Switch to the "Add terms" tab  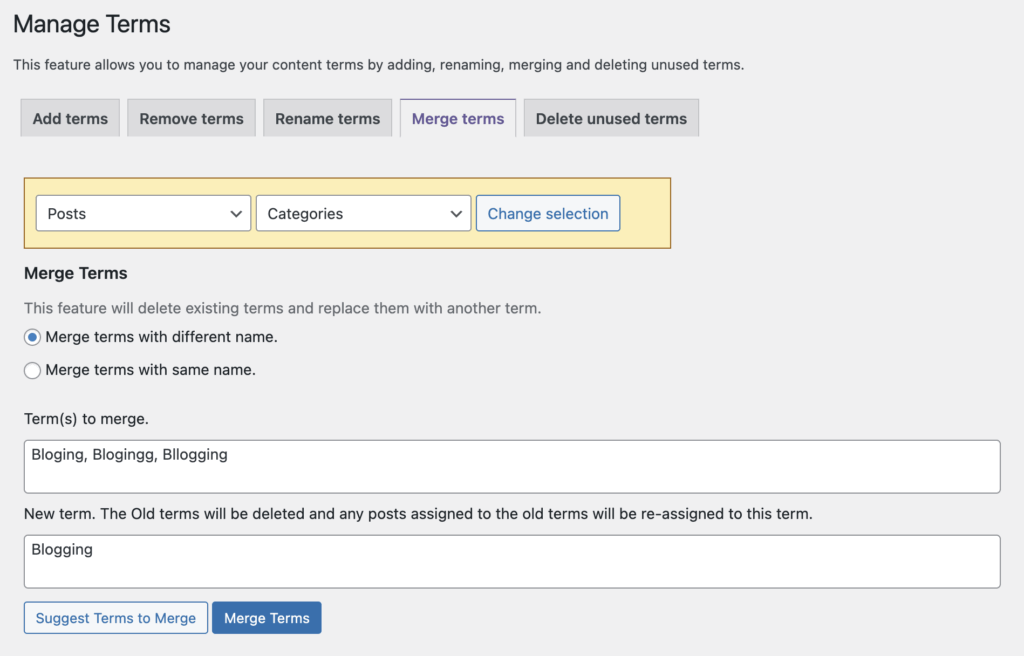(69, 117)
